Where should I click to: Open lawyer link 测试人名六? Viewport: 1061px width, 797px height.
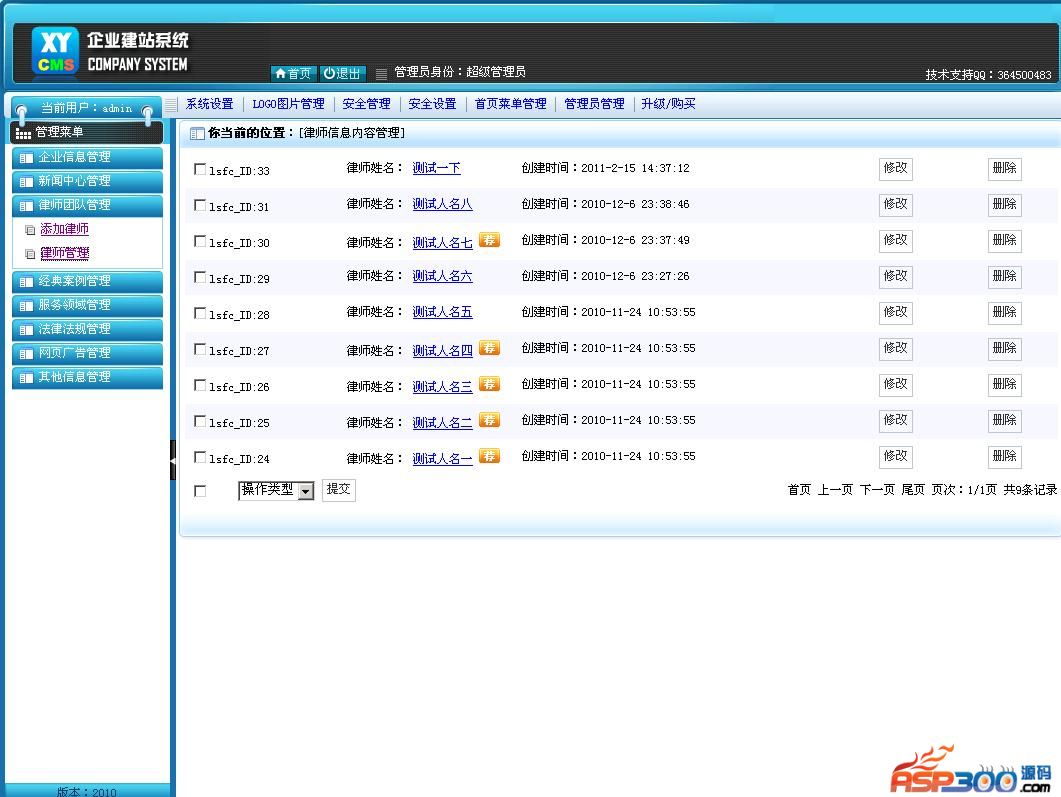point(443,276)
